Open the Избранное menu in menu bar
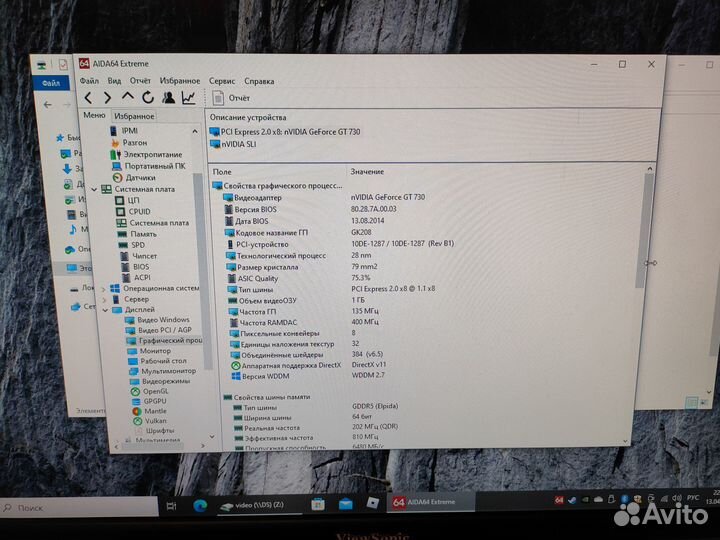The height and width of the screenshot is (540, 720). [180, 81]
